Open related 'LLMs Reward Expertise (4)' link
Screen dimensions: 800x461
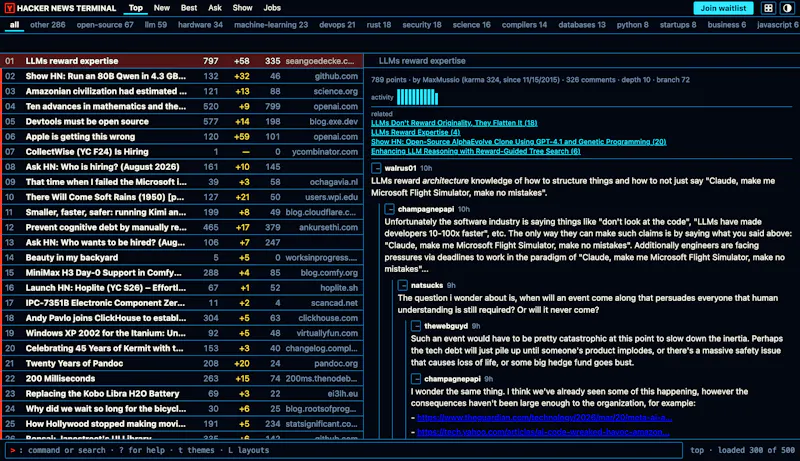click(415, 132)
